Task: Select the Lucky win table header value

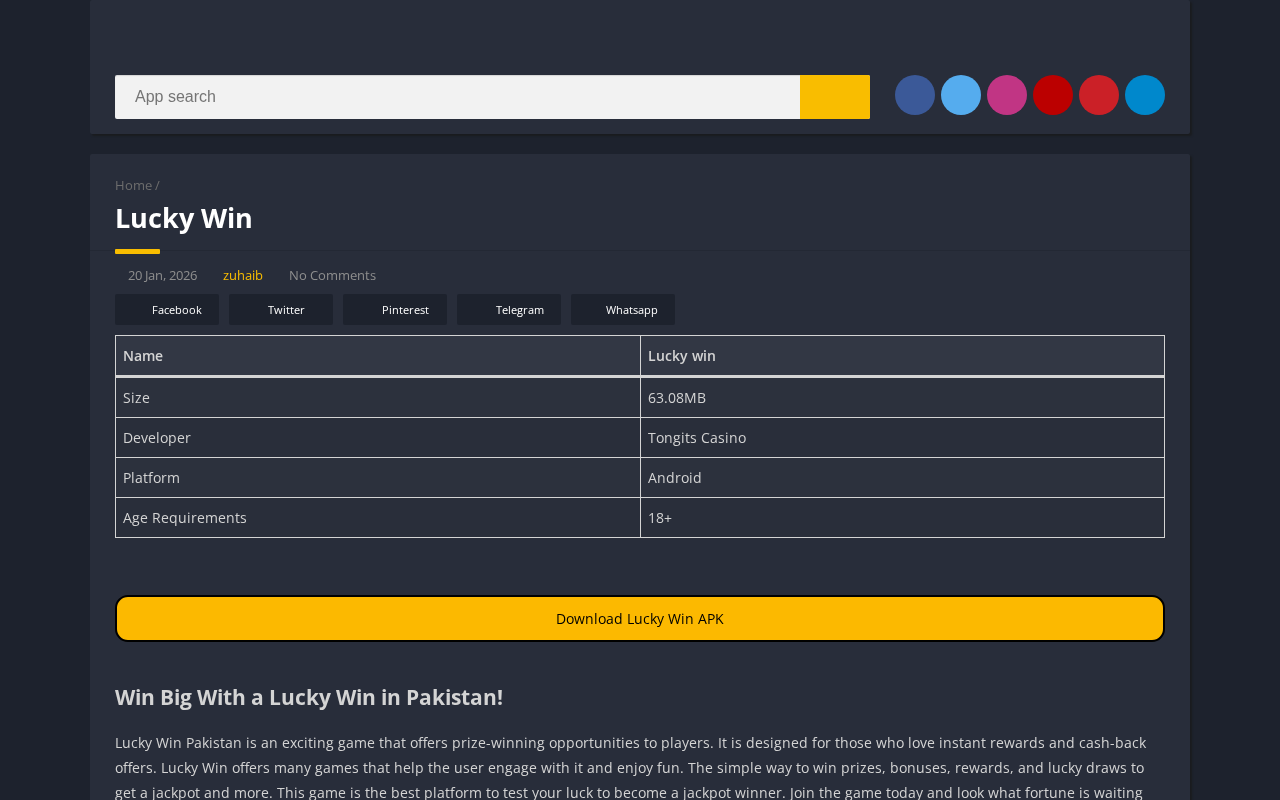Action: 902,356
